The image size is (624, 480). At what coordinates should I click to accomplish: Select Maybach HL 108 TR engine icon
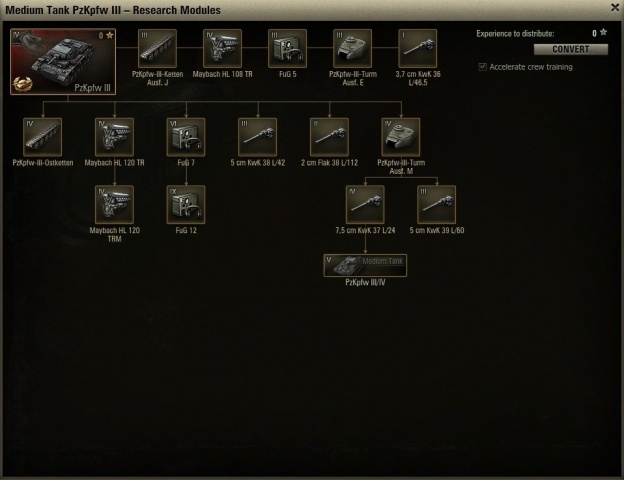222,48
